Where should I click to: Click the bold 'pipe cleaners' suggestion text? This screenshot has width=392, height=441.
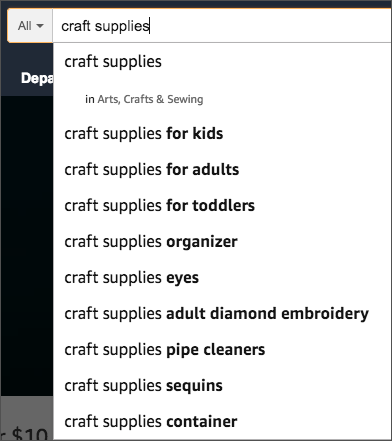coord(215,350)
